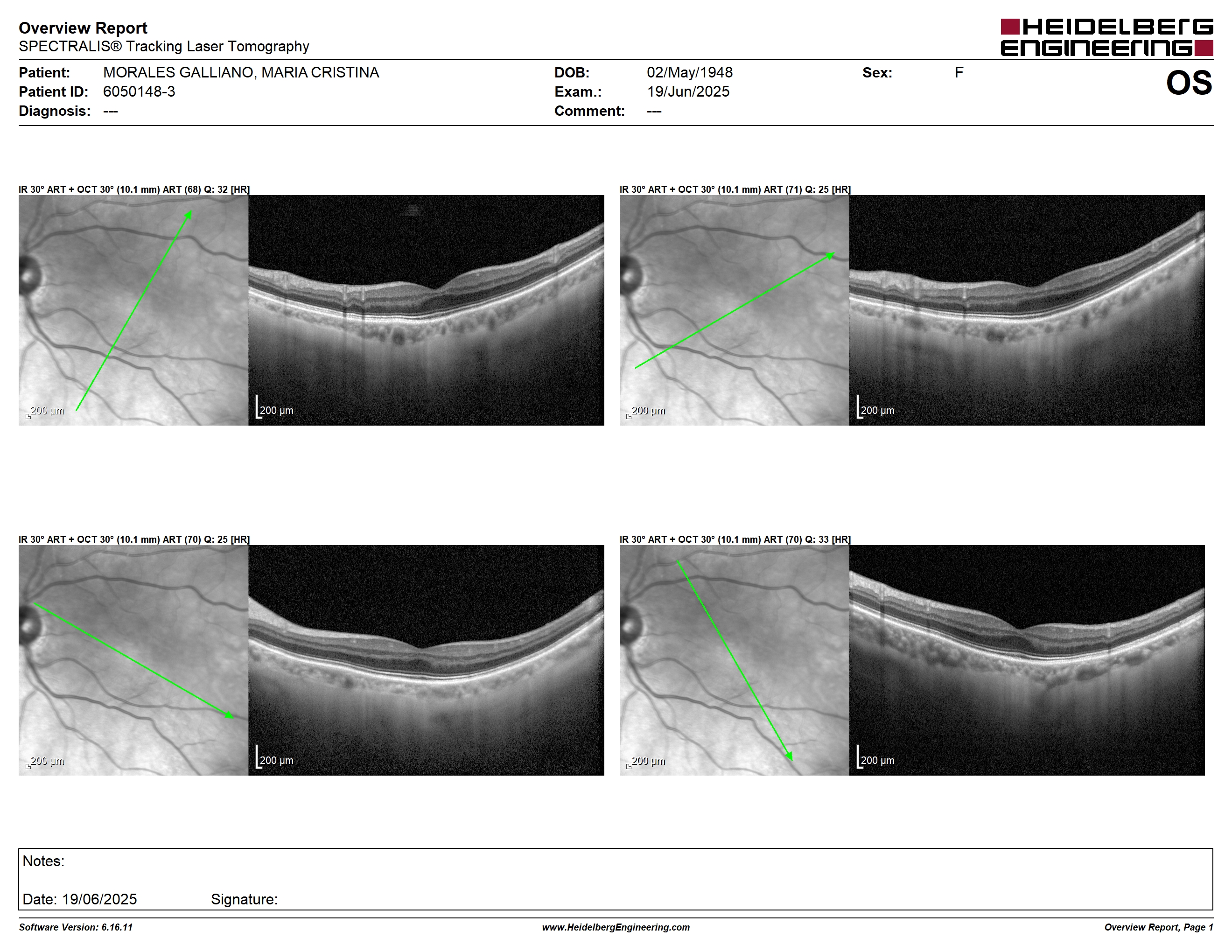
Task: Click 200 µm scale marker in top-left IR image
Action: 45,412
